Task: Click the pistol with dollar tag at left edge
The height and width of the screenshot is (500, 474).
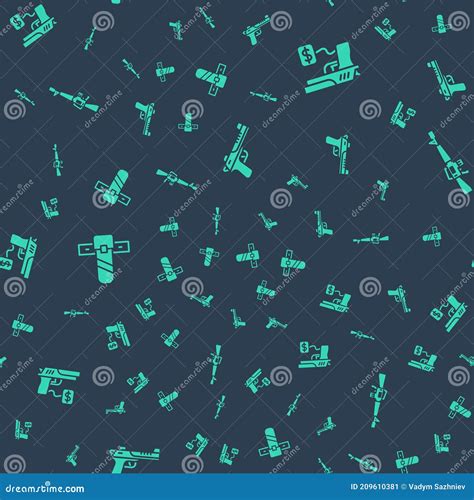Action: [x=18, y=255]
